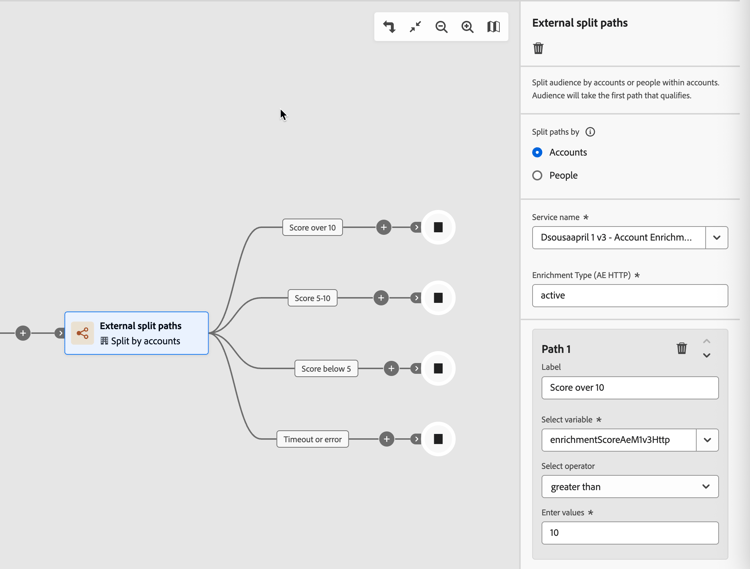Delete the External split paths node
The width and height of the screenshot is (750, 569).
click(539, 48)
